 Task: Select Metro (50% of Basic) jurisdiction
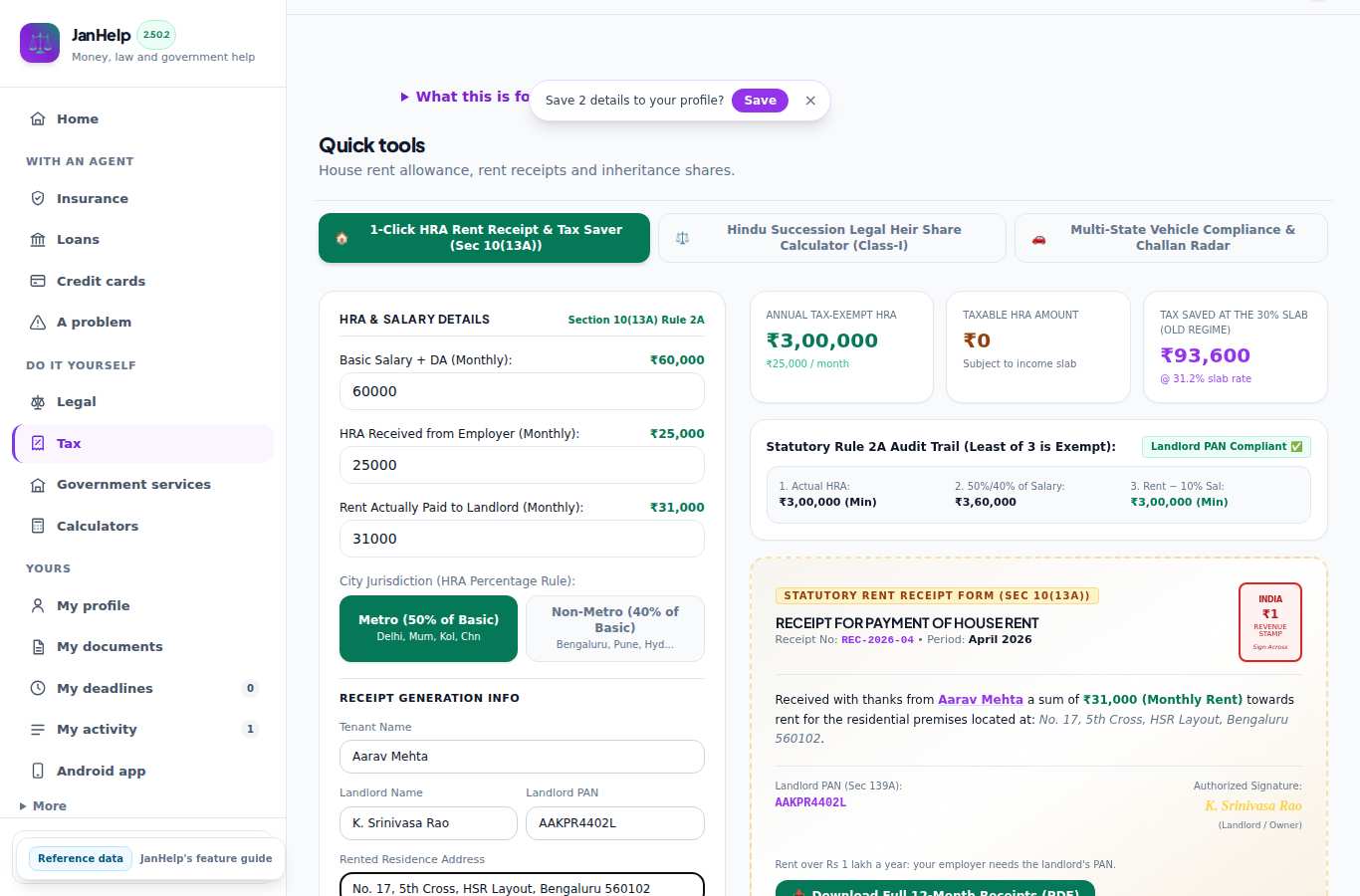tap(428, 628)
